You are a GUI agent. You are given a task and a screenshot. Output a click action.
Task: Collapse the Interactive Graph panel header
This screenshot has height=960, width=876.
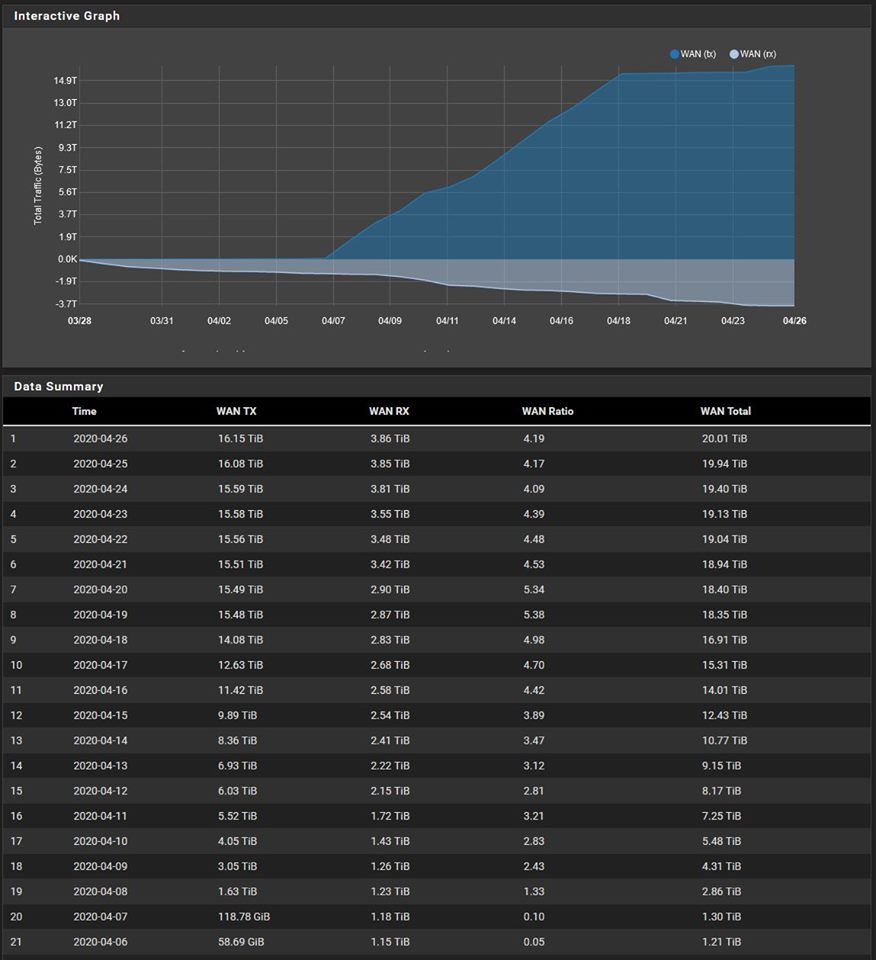67,16
